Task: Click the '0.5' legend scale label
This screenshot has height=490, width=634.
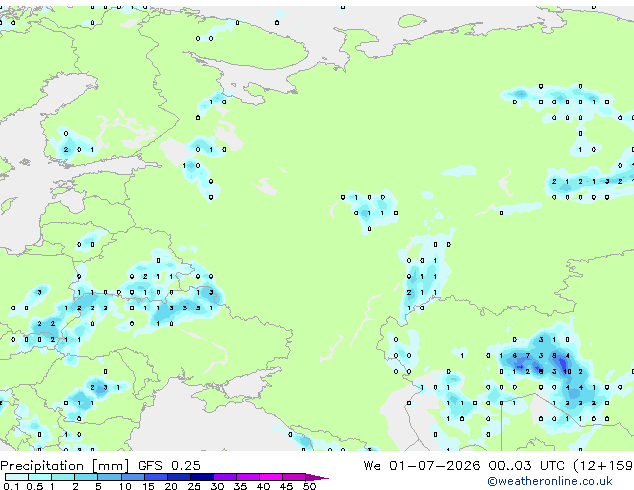Action: coord(34,486)
